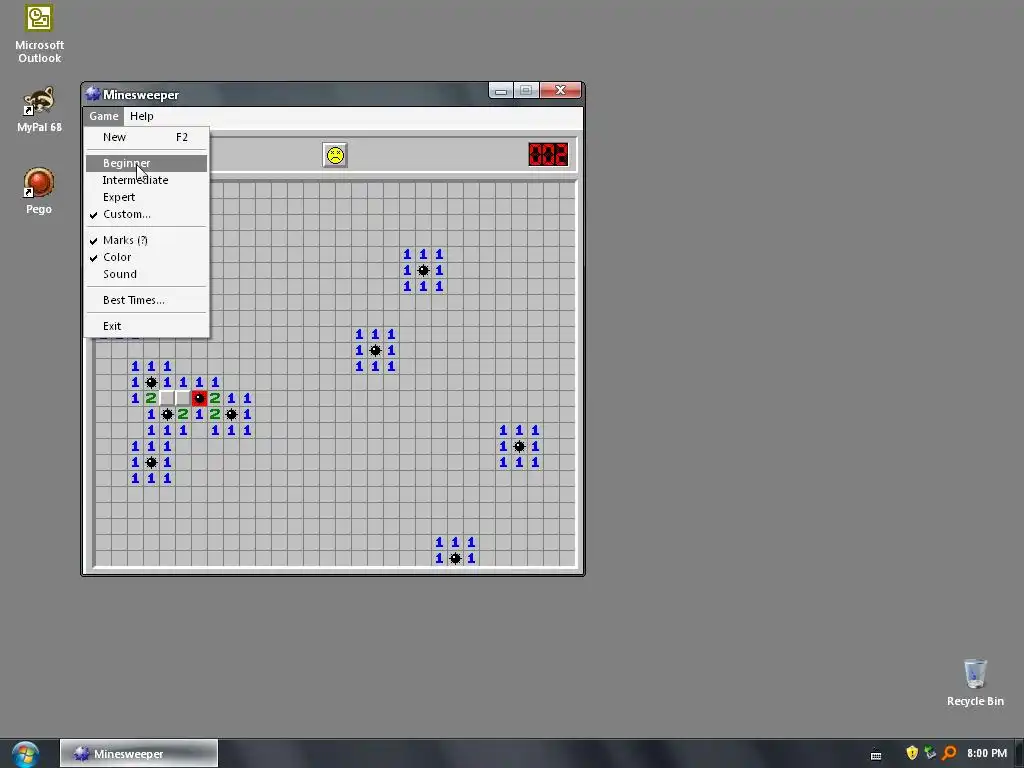Click the orange magnifier tray icon
The height and width of the screenshot is (768, 1024).
pos(949,753)
